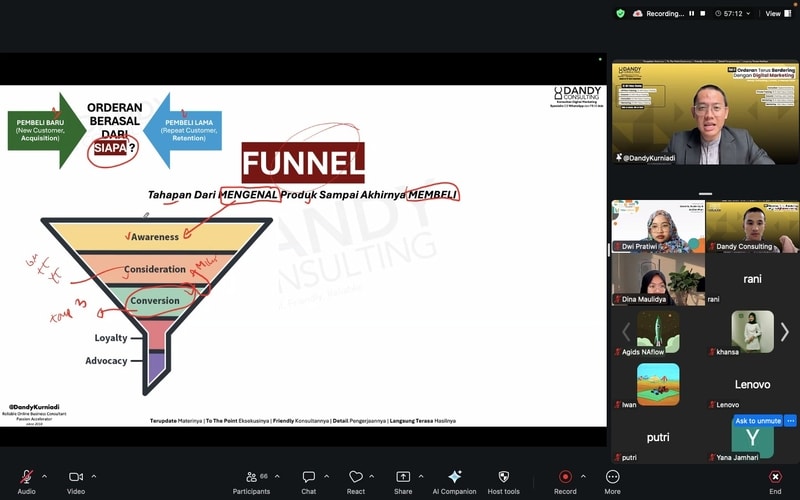Click the End meeting button
Viewport: 800px width, 500px height.
[775, 477]
